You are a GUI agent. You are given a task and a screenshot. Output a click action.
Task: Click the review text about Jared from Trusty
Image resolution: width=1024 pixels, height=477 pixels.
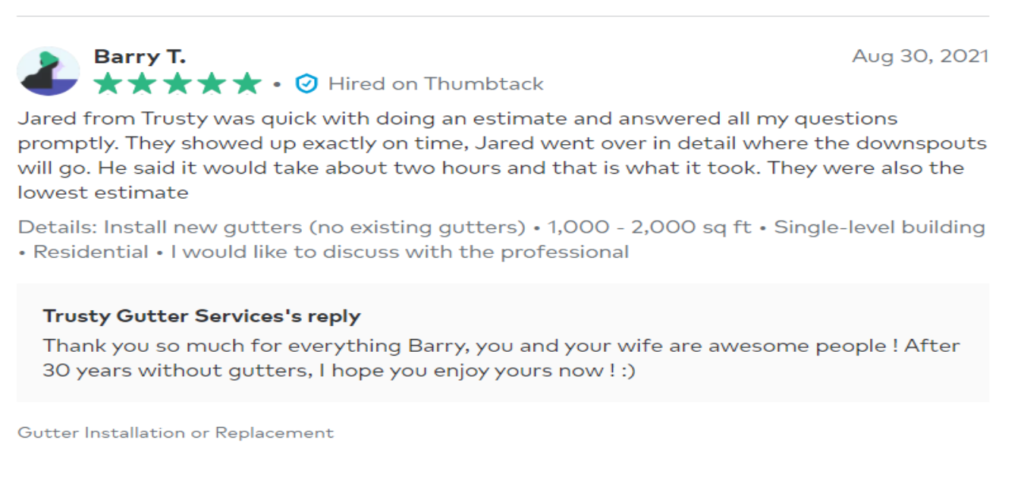[x=502, y=156]
